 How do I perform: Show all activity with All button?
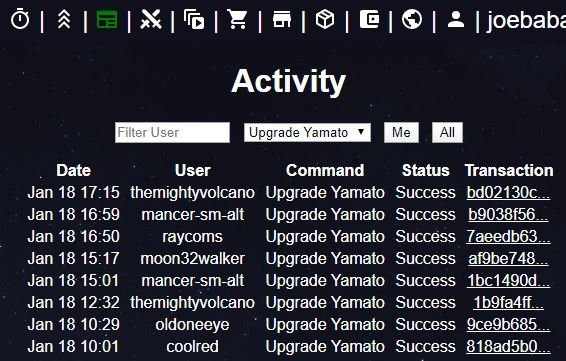pyautogui.click(x=447, y=132)
